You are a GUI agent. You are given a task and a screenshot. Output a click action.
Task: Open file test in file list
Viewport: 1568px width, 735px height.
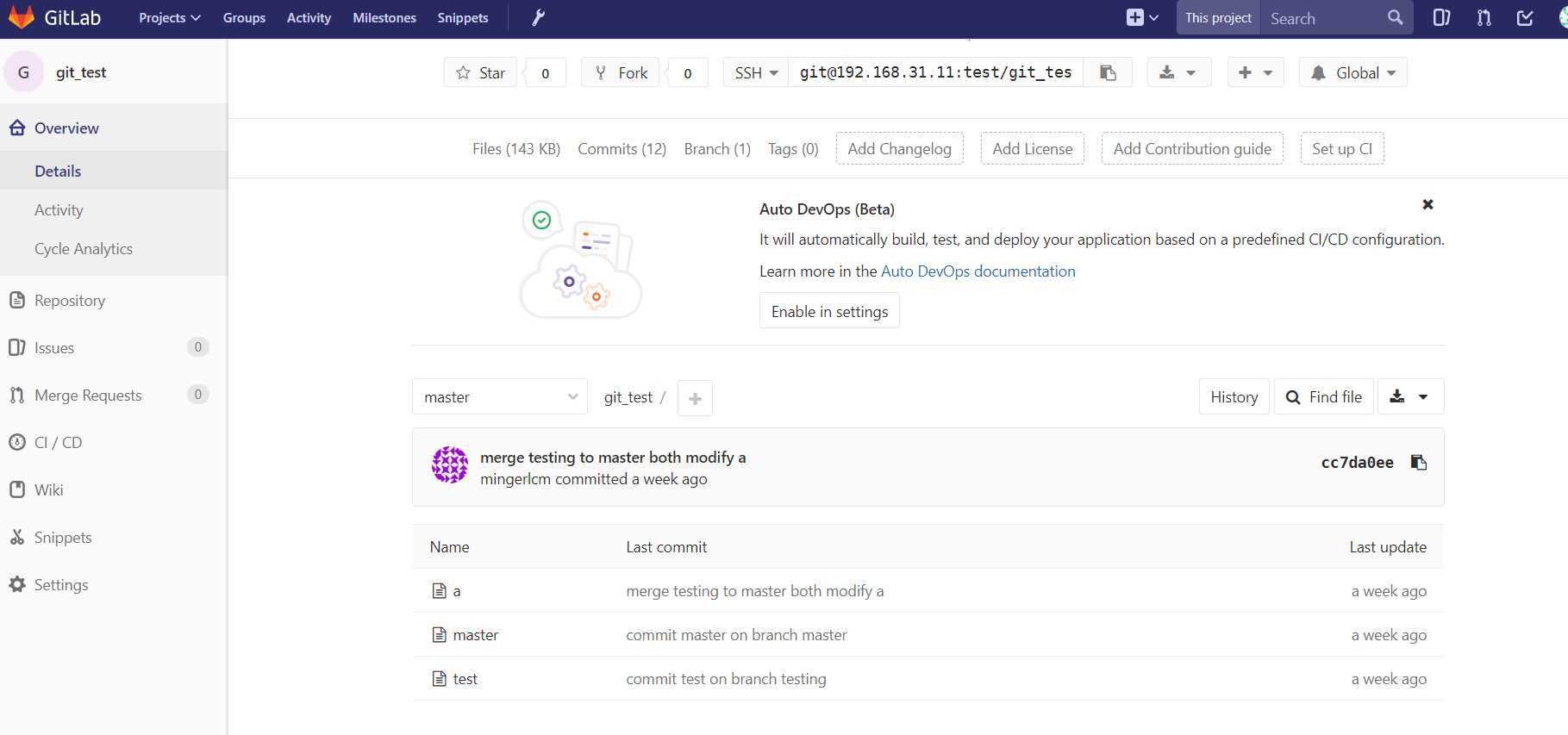click(465, 679)
